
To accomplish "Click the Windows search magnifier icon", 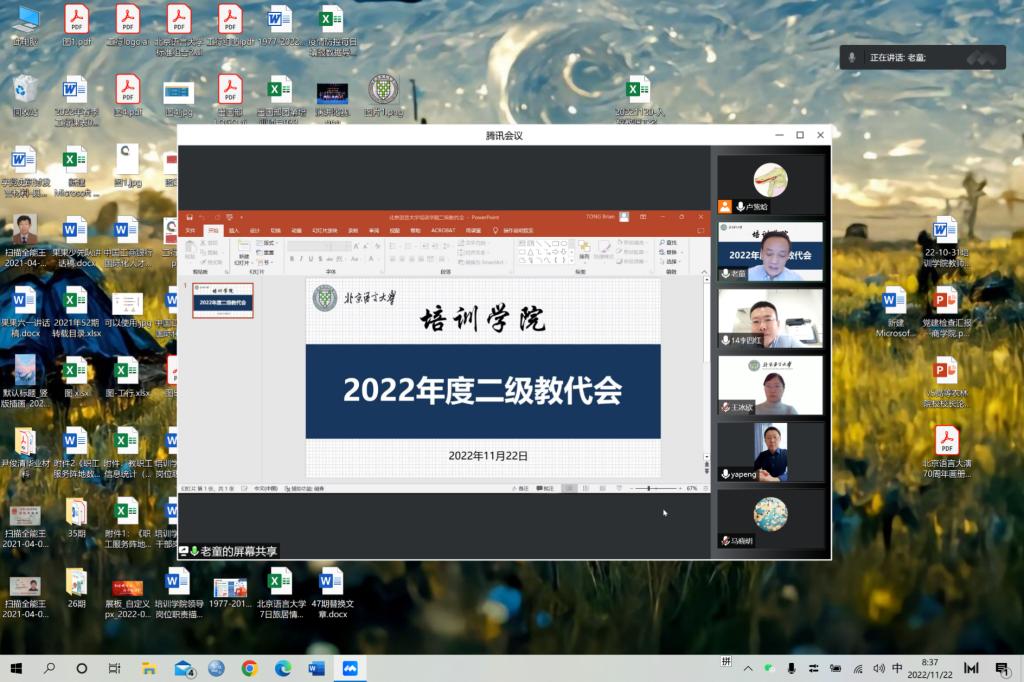I will (x=49, y=668).
